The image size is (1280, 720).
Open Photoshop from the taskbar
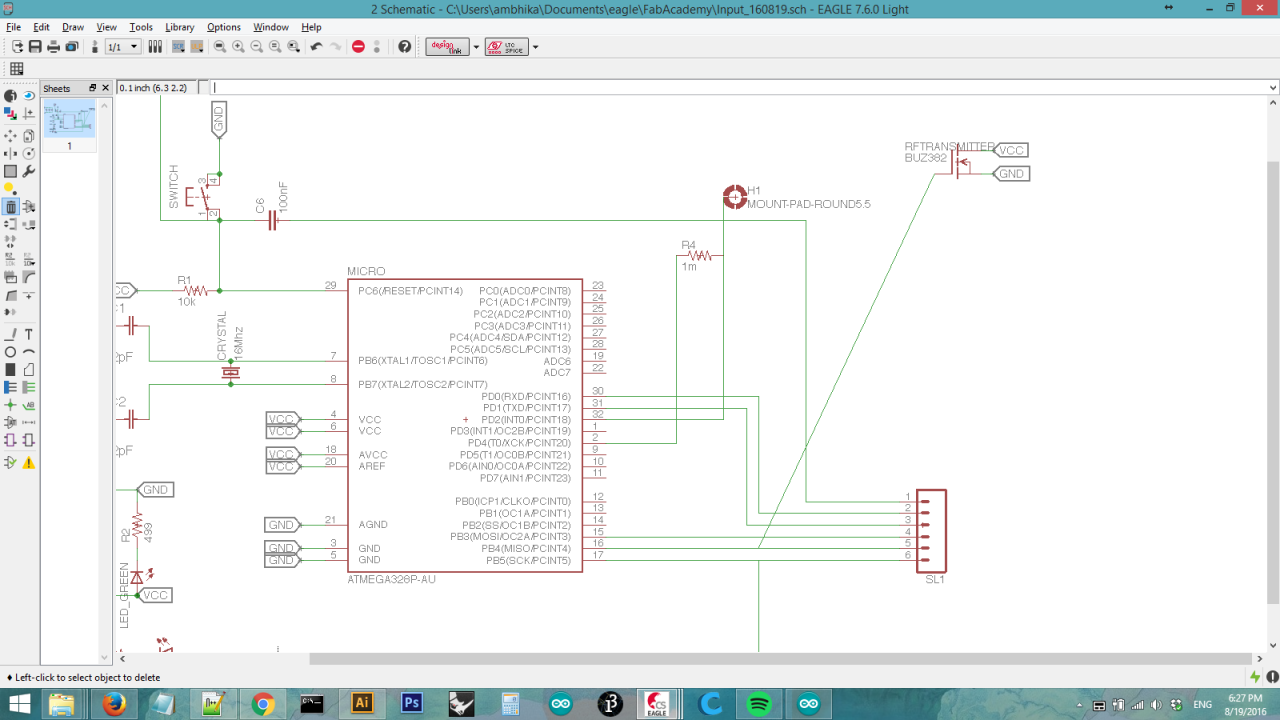[x=411, y=704]
